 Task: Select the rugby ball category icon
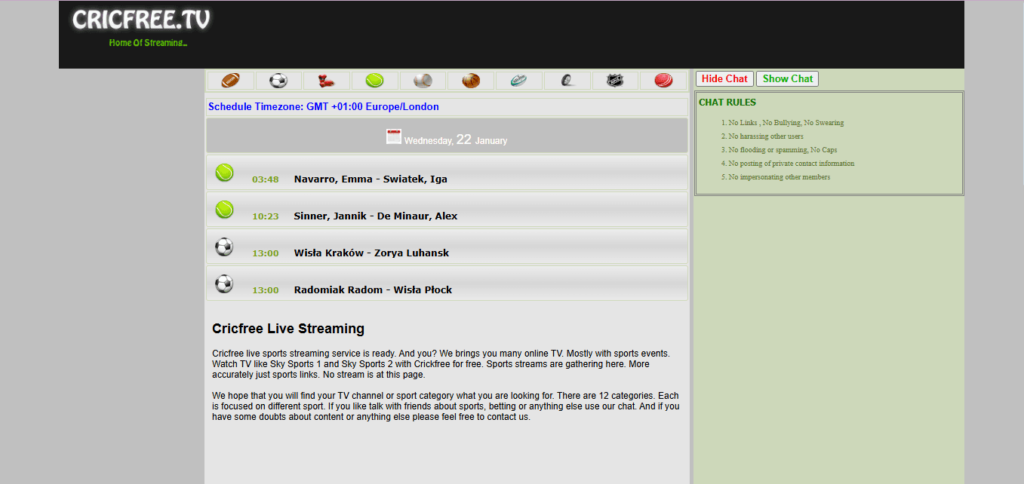519,80
